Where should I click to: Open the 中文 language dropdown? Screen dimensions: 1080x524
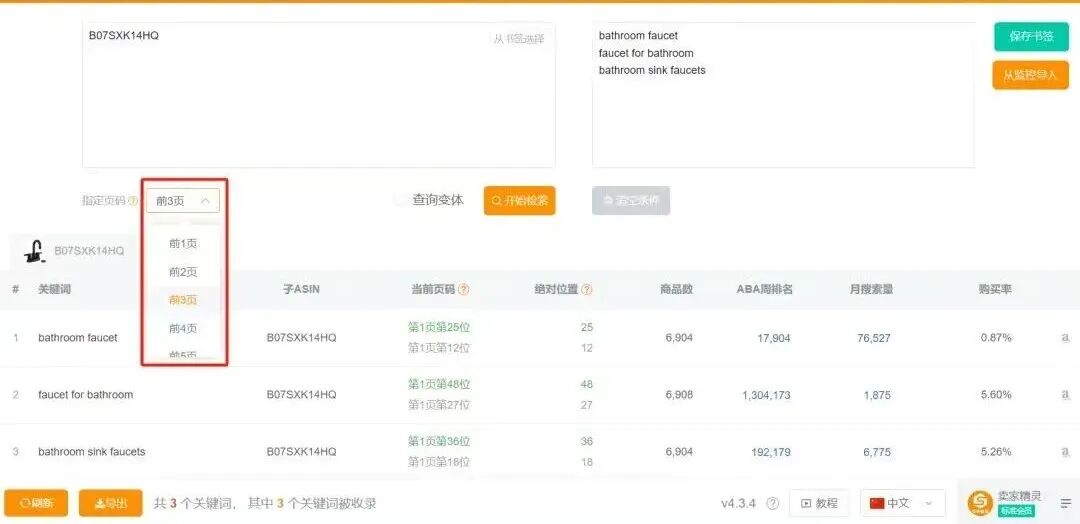903,503
